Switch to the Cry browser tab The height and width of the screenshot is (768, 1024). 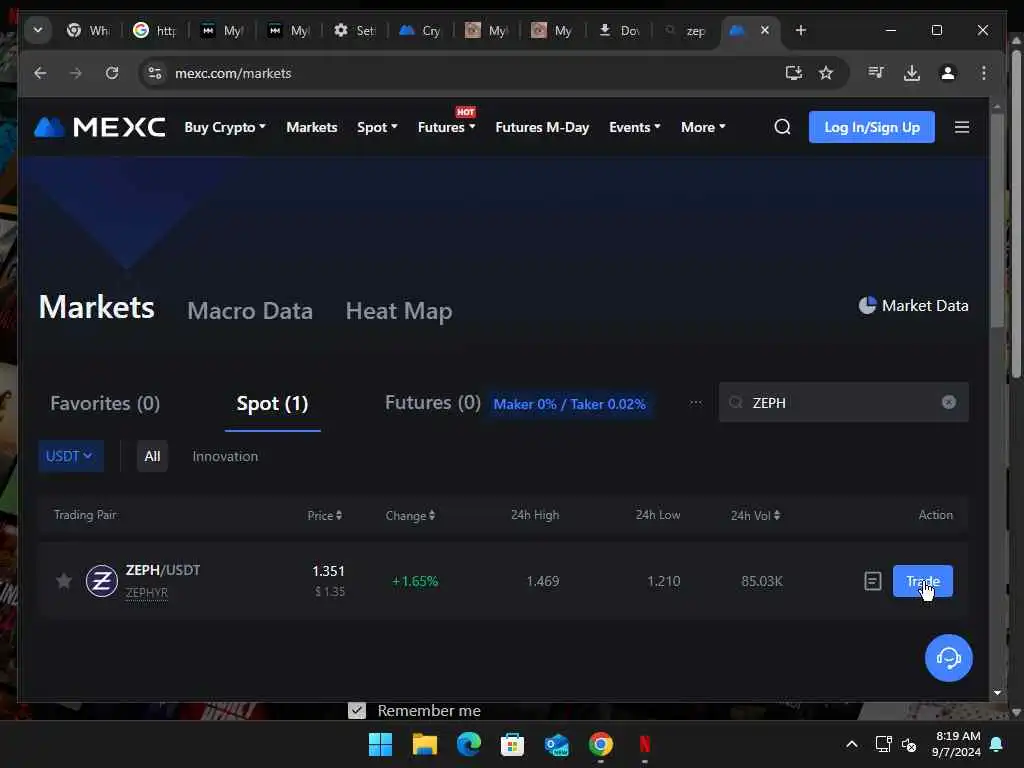click(x=421, y=30)
